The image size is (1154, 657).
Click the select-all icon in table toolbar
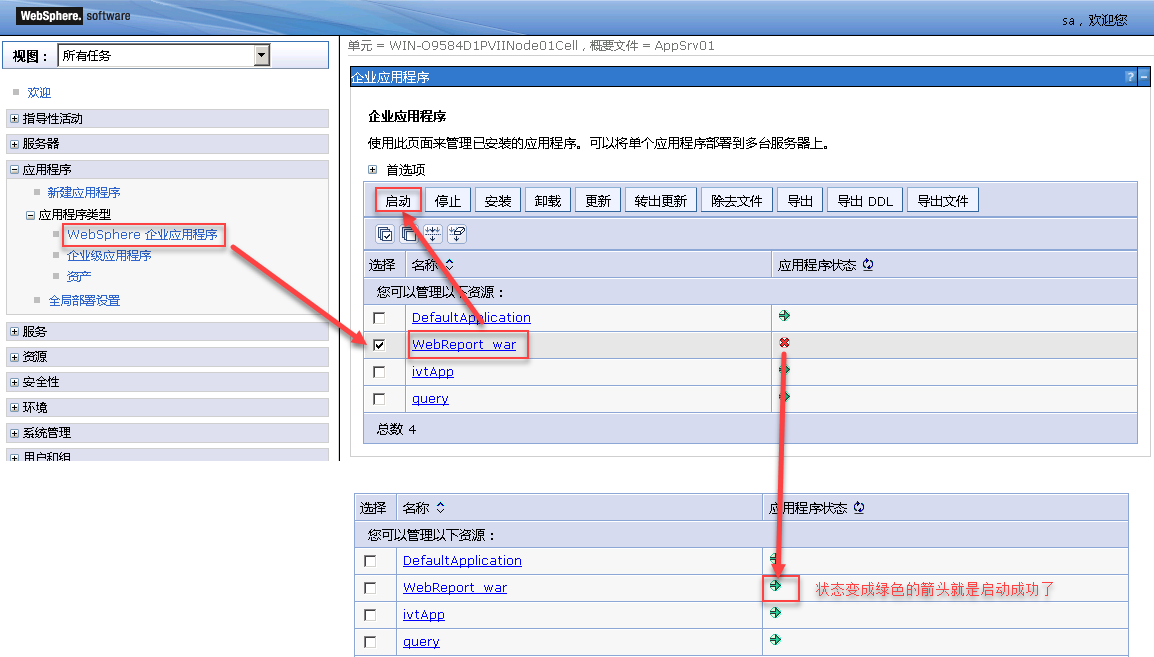coord(385,234)
